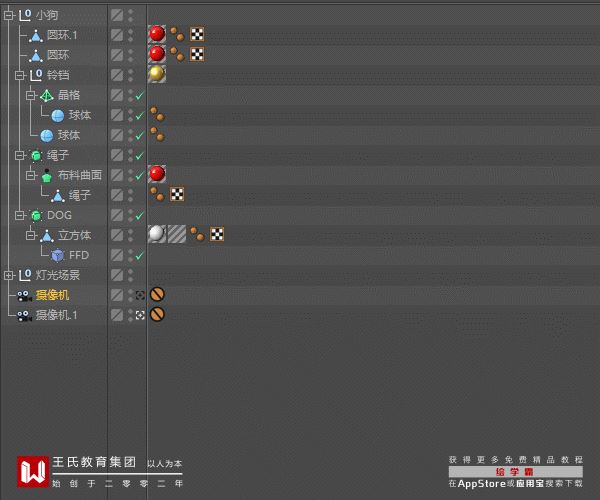Click layer swatch for 摄像机 row
Image resolution: width=600 pixels, height=500 pixels.
(x=117, y=295)
